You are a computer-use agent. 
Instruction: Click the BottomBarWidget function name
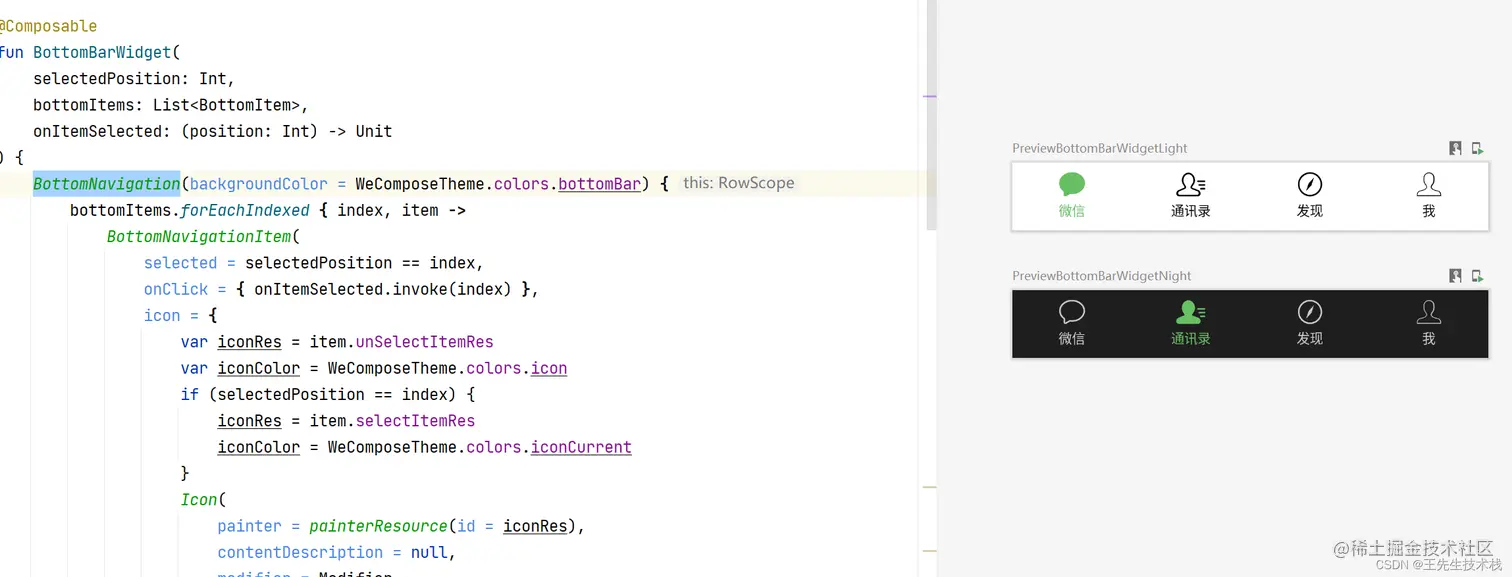102,52
